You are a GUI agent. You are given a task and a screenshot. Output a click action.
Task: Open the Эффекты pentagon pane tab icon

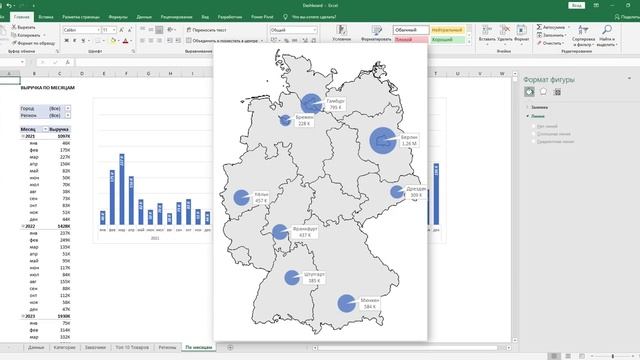(543, 92)
